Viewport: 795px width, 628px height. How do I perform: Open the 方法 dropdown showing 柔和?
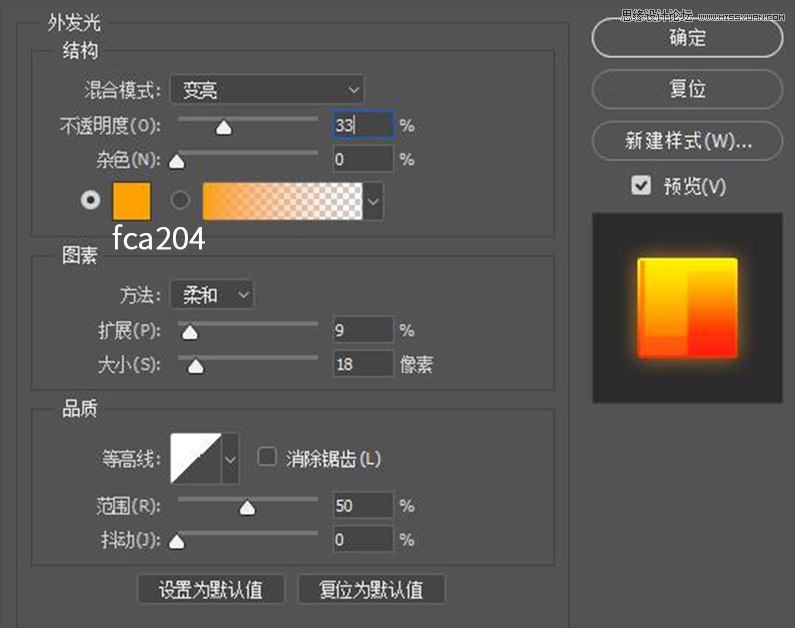tap(212, 294)
